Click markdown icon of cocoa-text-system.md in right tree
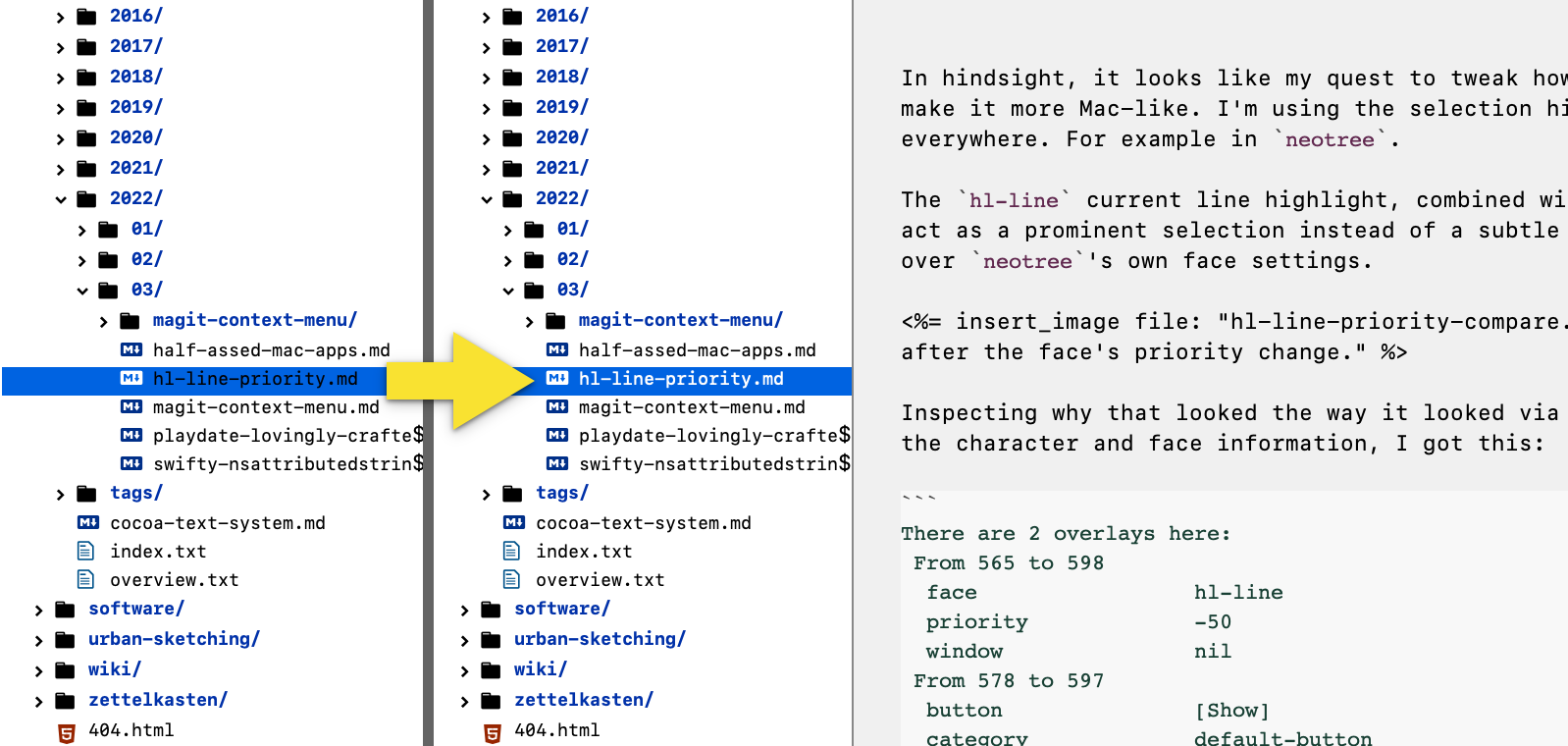The image size is (1568, 746). (x=514, y=522)
